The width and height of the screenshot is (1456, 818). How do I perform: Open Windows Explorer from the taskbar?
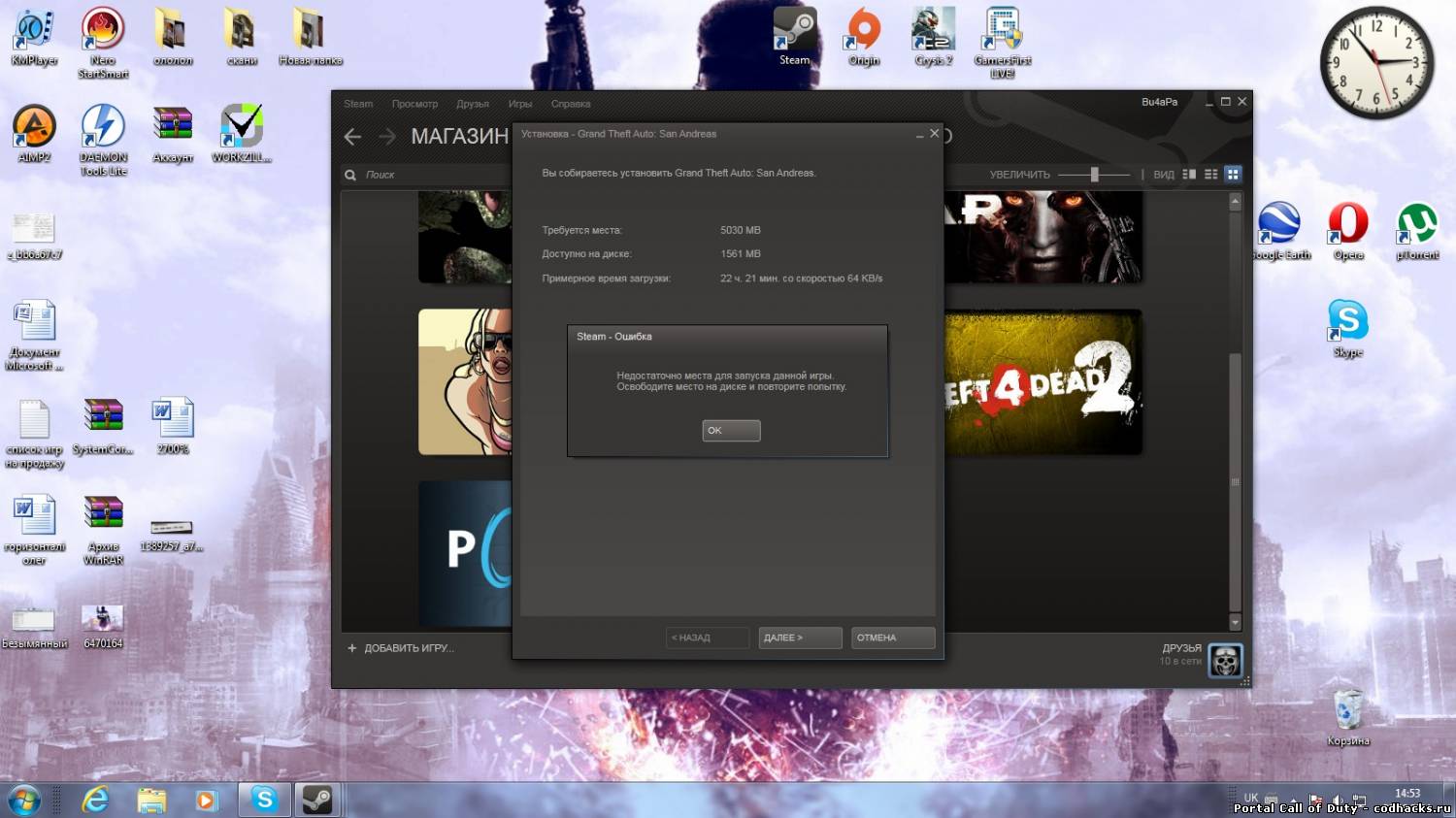pyautogui.click(x=151, y=801)
